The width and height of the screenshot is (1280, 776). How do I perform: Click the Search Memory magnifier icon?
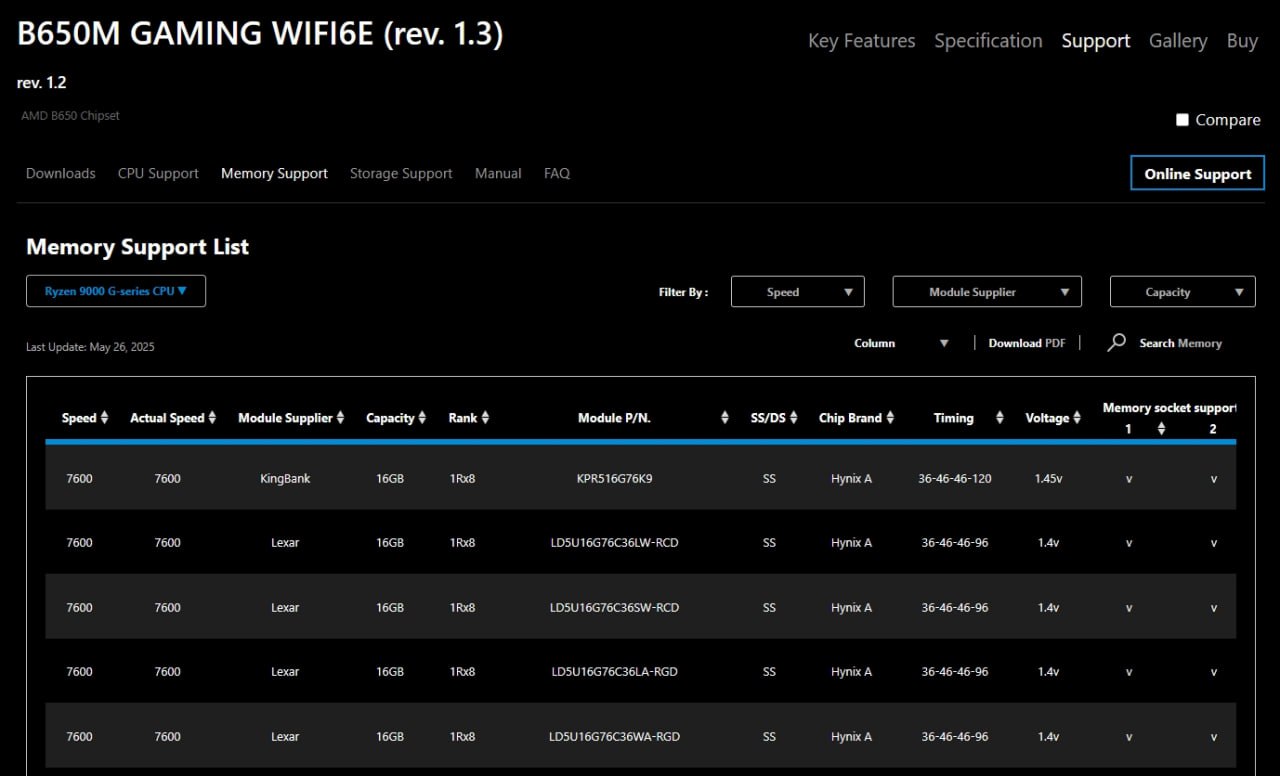[1117, 343]
